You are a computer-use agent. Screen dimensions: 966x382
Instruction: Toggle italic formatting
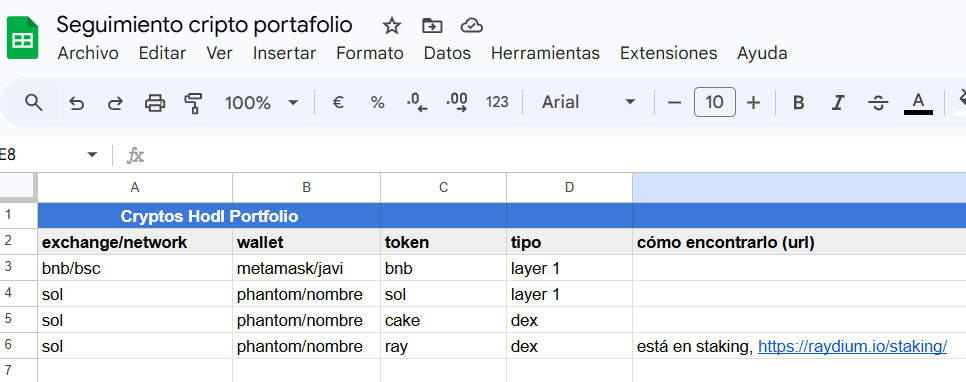(837, 102)
